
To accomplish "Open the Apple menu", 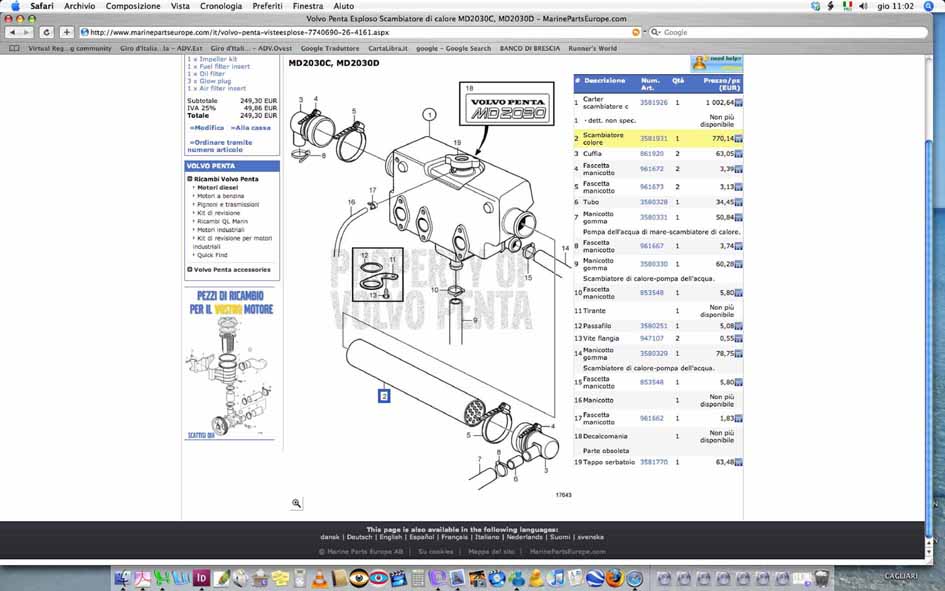I will (15, 6).
